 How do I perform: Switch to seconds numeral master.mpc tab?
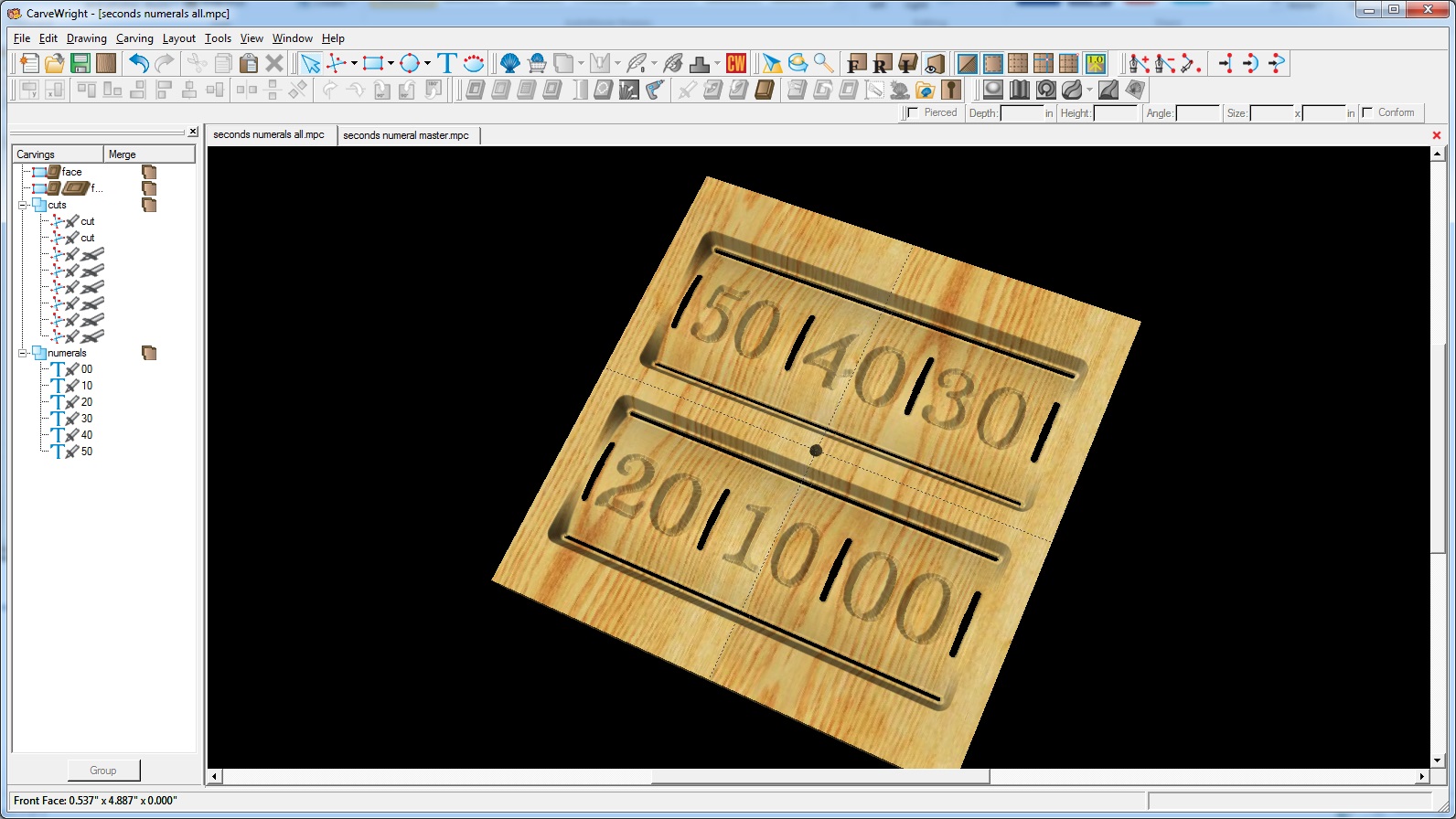click(x=406, y=135)
